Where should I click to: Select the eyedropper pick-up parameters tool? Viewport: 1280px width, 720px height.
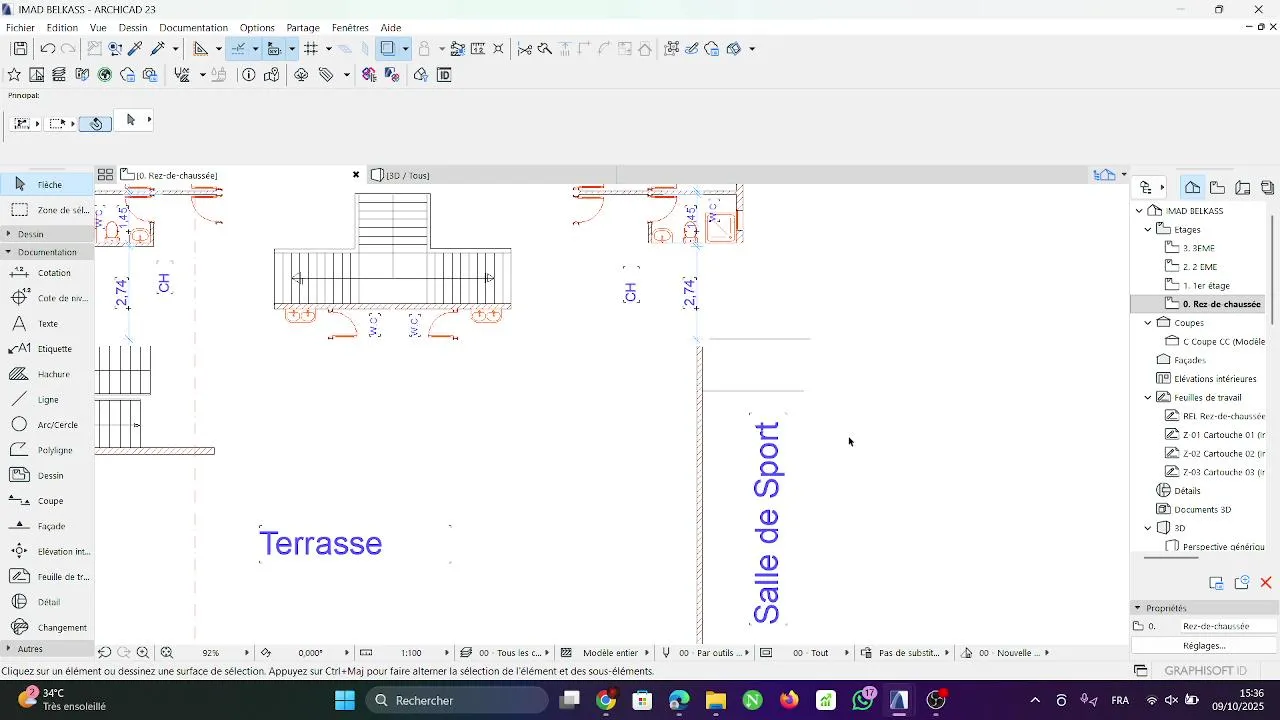tap(136, 49)
